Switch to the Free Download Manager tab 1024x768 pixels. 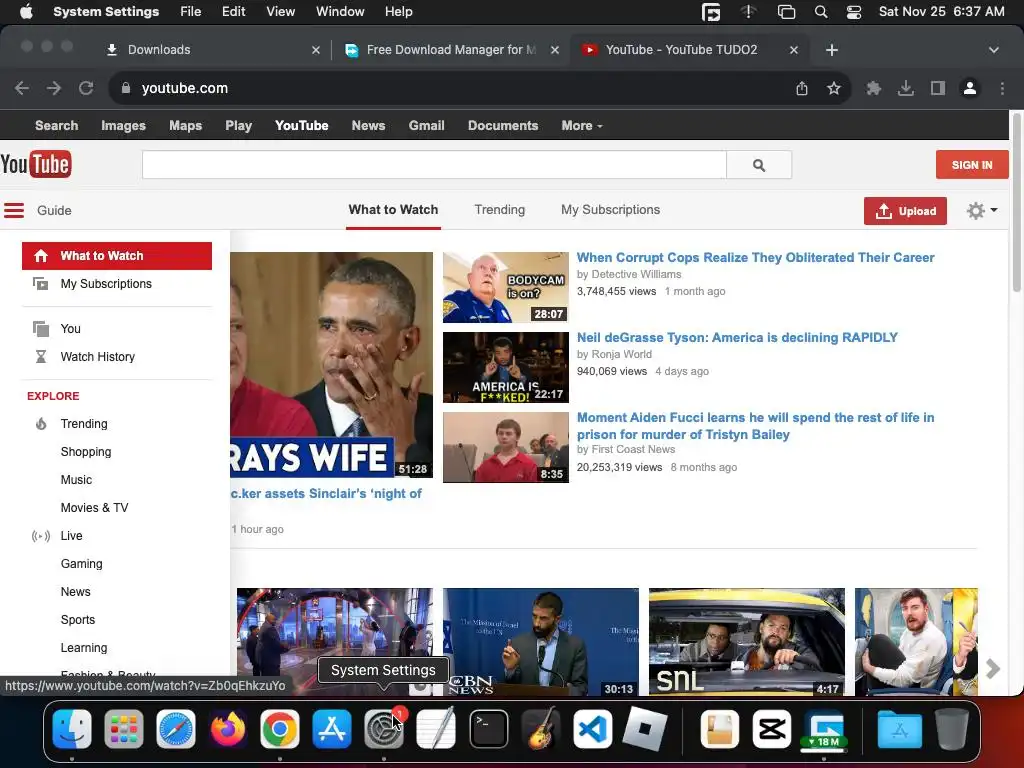click(451, 50)
